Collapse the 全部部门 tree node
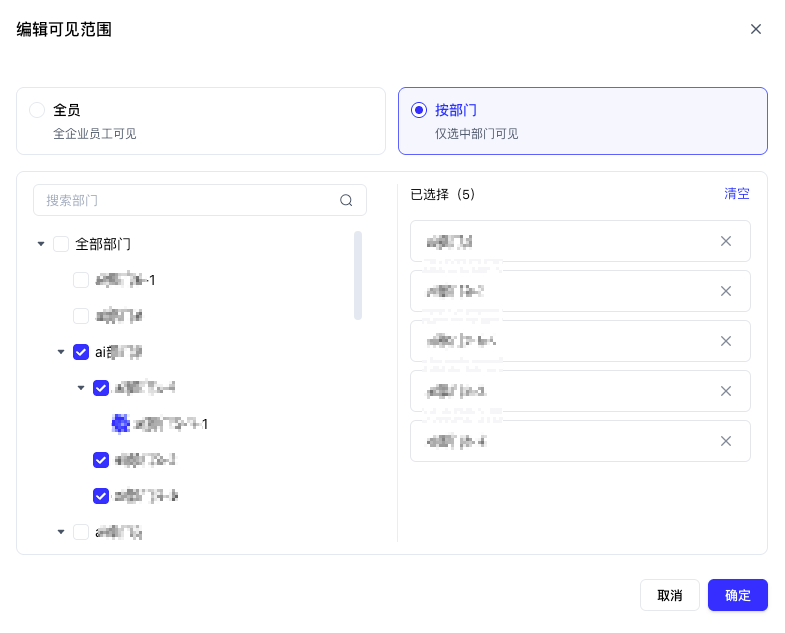This screenshot has height=633, width=785. click(x=41, y=244)
